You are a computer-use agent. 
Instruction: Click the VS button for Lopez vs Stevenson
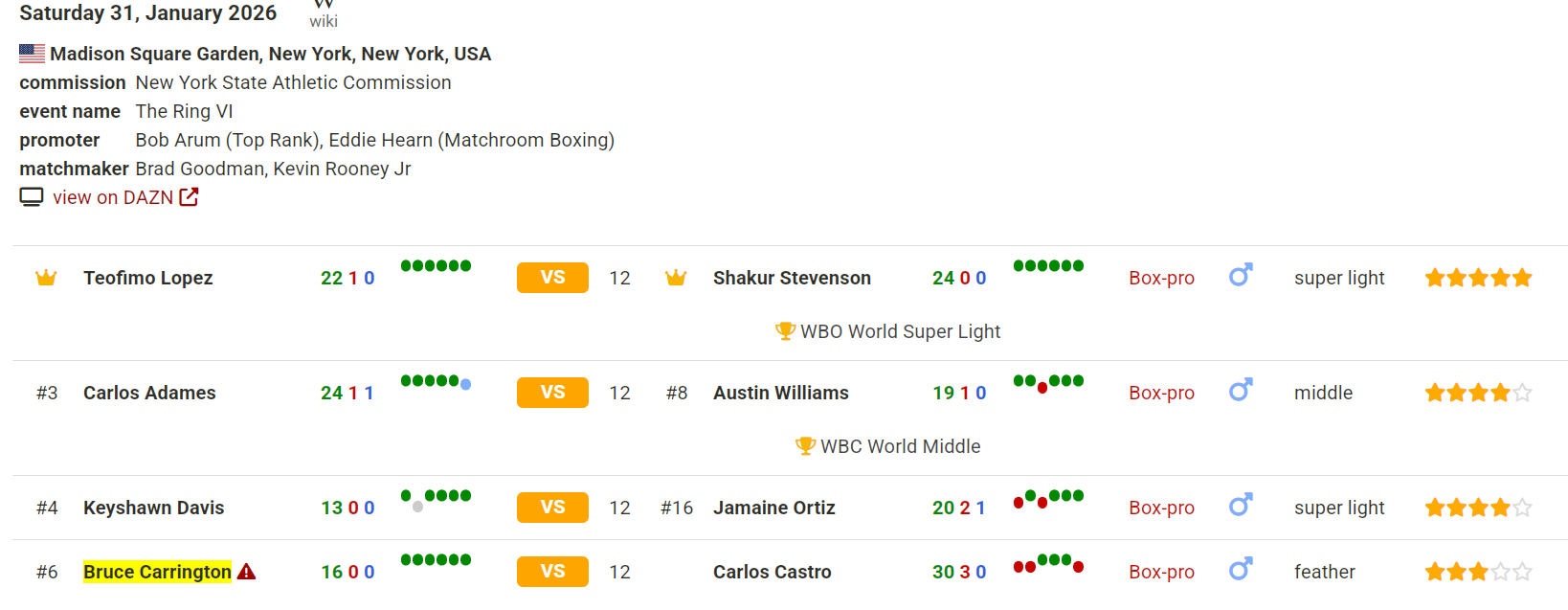point(552,278)
